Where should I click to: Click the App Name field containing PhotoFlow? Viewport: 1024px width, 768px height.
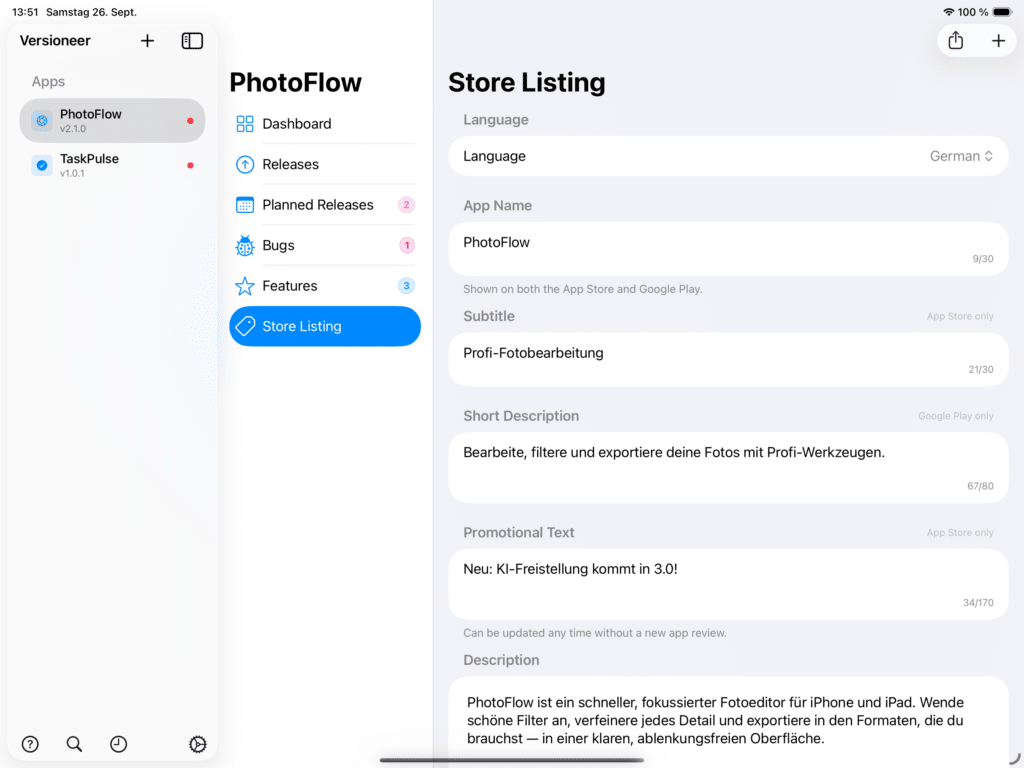[728, 249]
